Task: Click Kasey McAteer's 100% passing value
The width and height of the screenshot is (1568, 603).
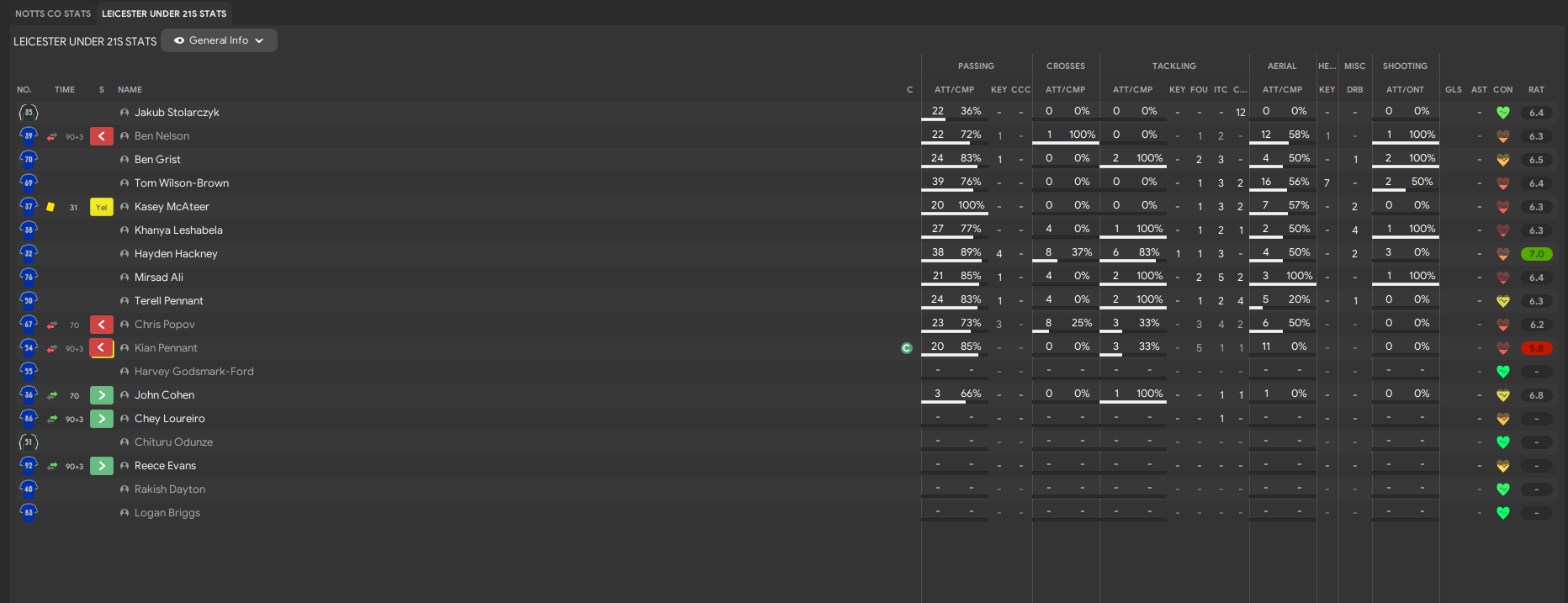Action: [x=971, y=205]
